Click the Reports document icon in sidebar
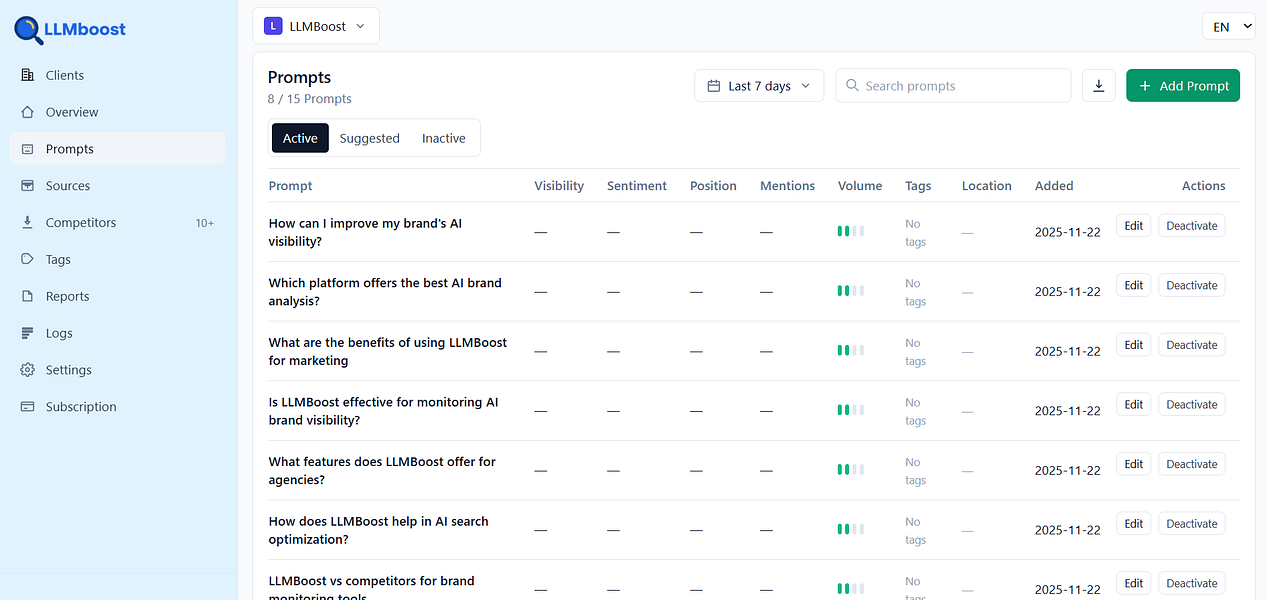Screen dimensions: 1267x600 (x=27, y=297)
